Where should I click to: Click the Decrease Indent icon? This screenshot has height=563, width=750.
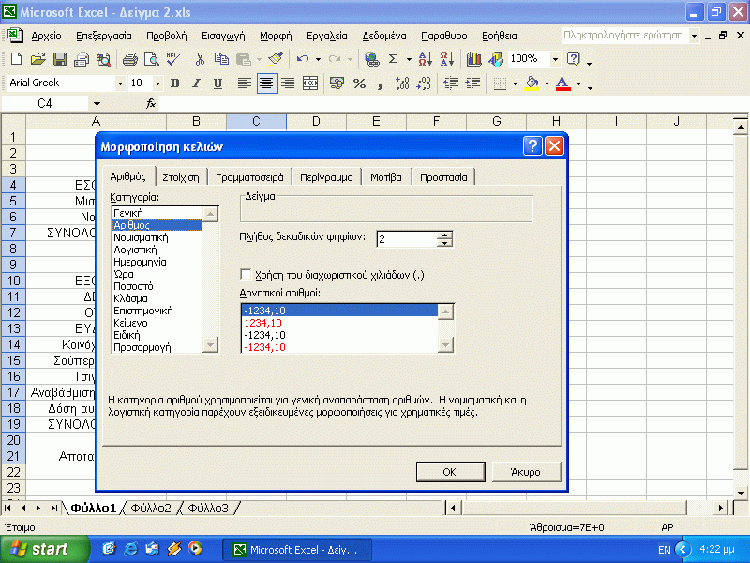[451, 84]
